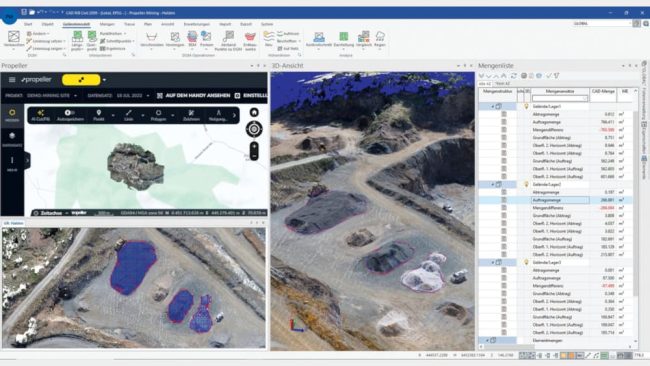
Task: Zoom in on the Propeller map
Action: click(254, 146)
